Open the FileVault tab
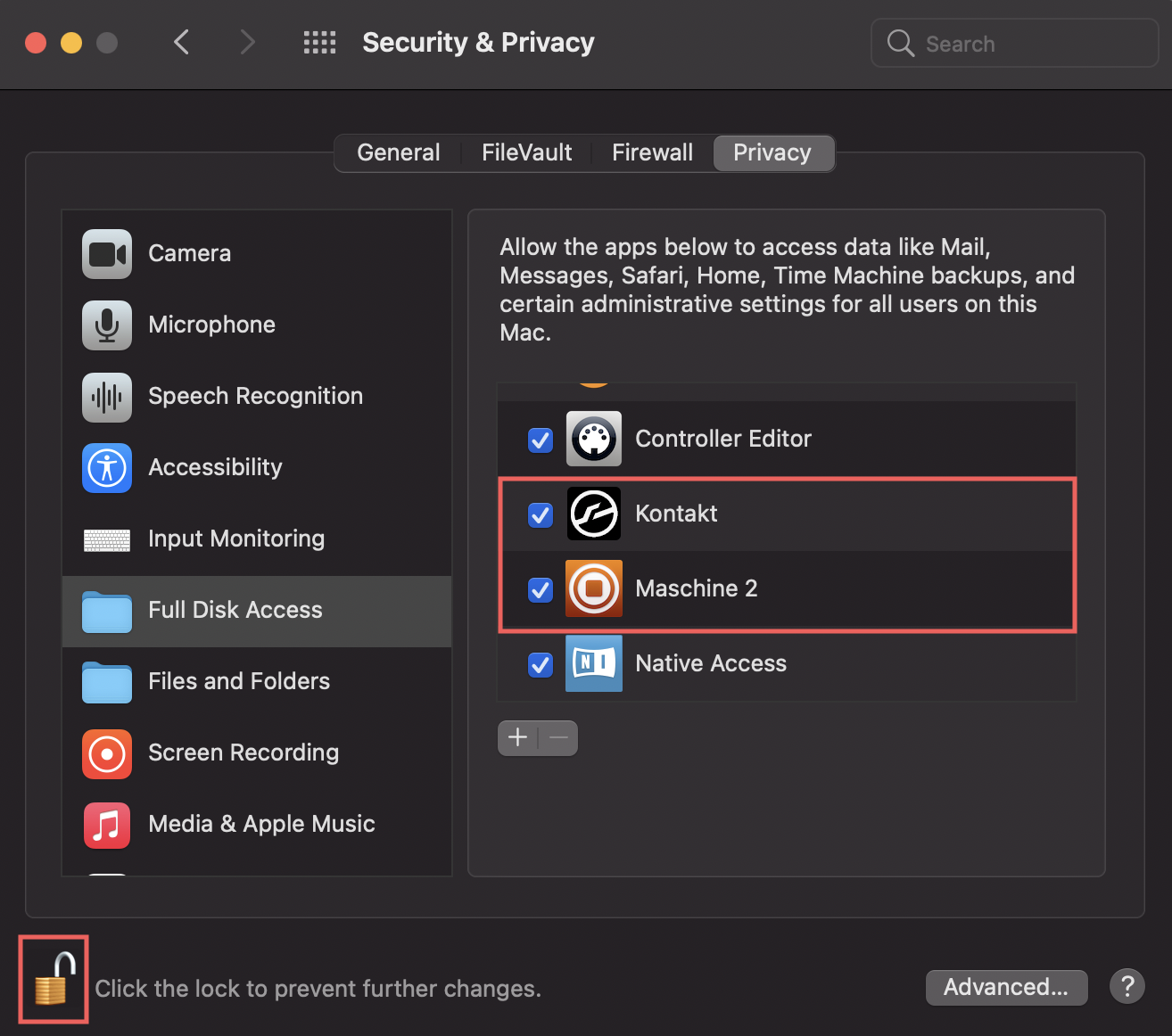 [526, 153]
